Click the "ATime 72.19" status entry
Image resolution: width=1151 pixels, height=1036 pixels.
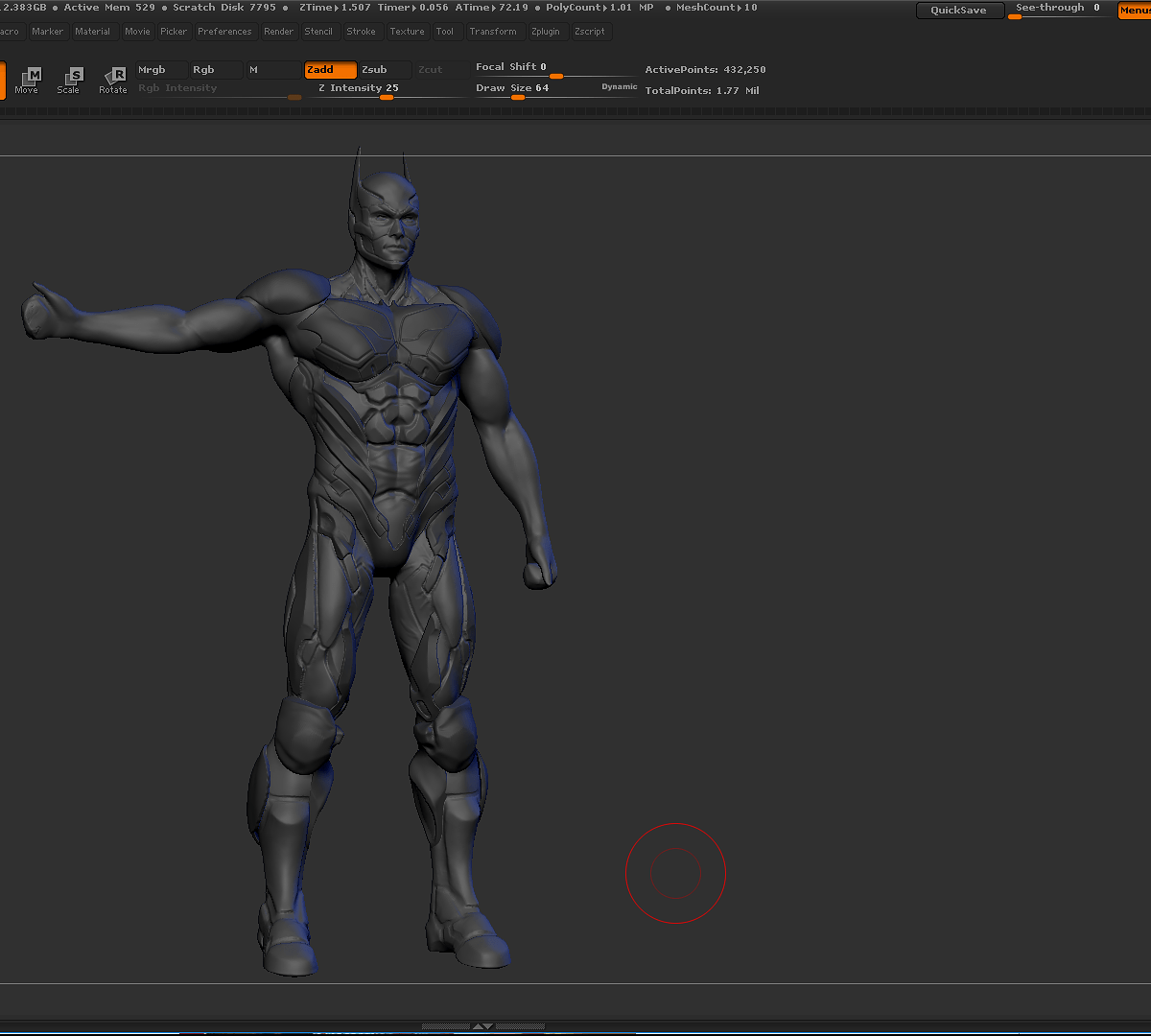(x=491, y=8)
